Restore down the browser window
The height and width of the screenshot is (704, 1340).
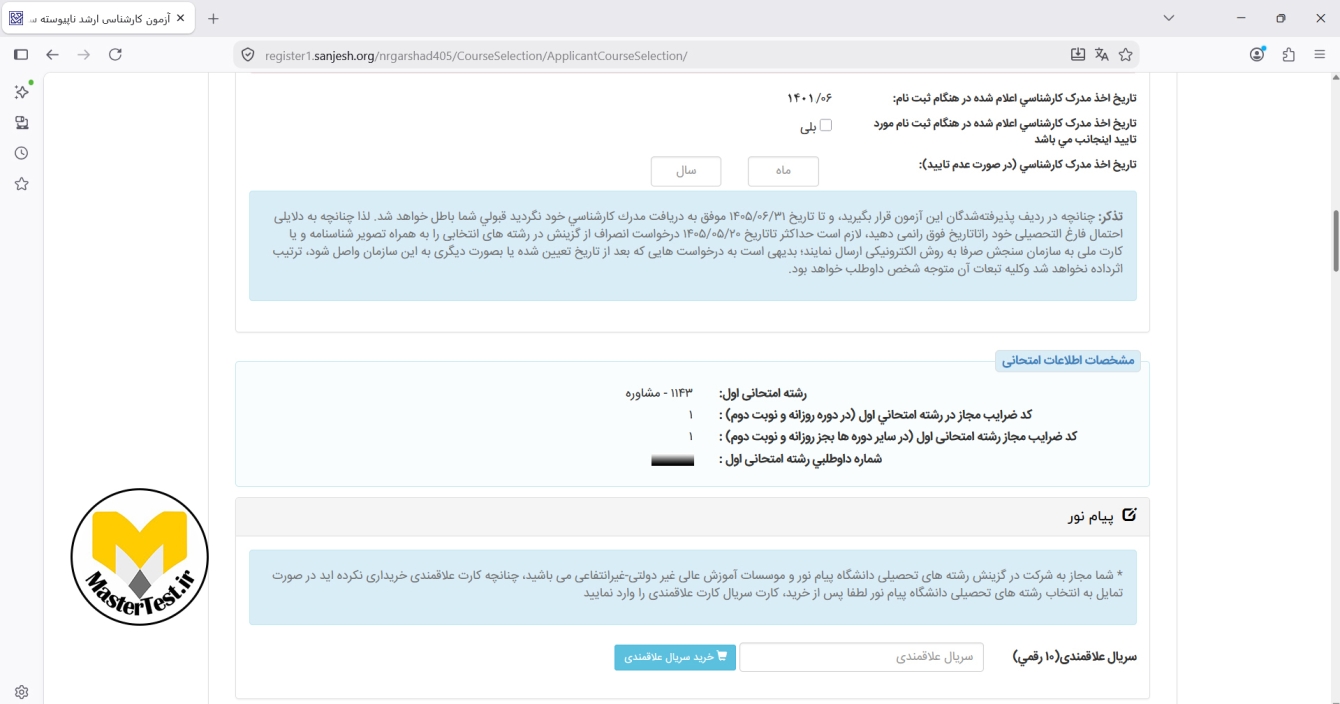pyautogui.click(x=1281, y=18)
